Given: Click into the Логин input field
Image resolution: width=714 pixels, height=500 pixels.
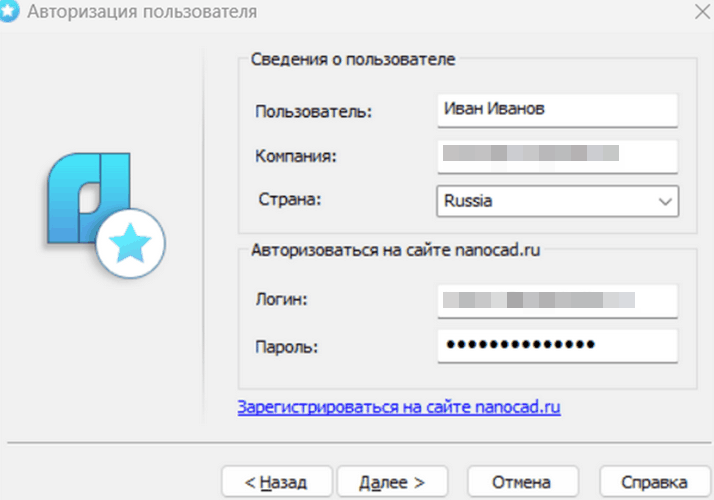Looking at the screenshot, I should click(557, 299).
